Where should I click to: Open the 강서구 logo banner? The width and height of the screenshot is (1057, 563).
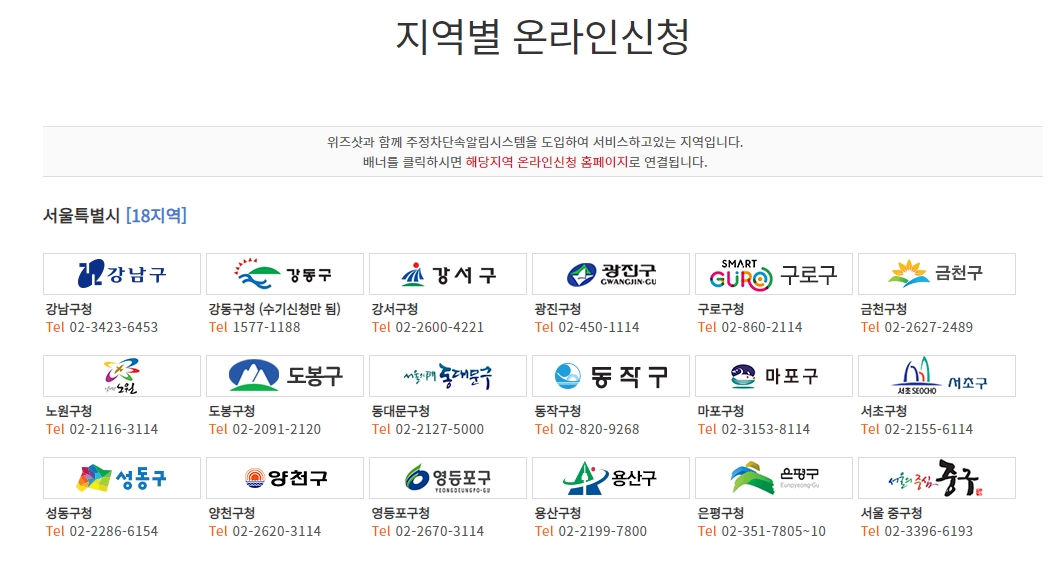(448, 274)
